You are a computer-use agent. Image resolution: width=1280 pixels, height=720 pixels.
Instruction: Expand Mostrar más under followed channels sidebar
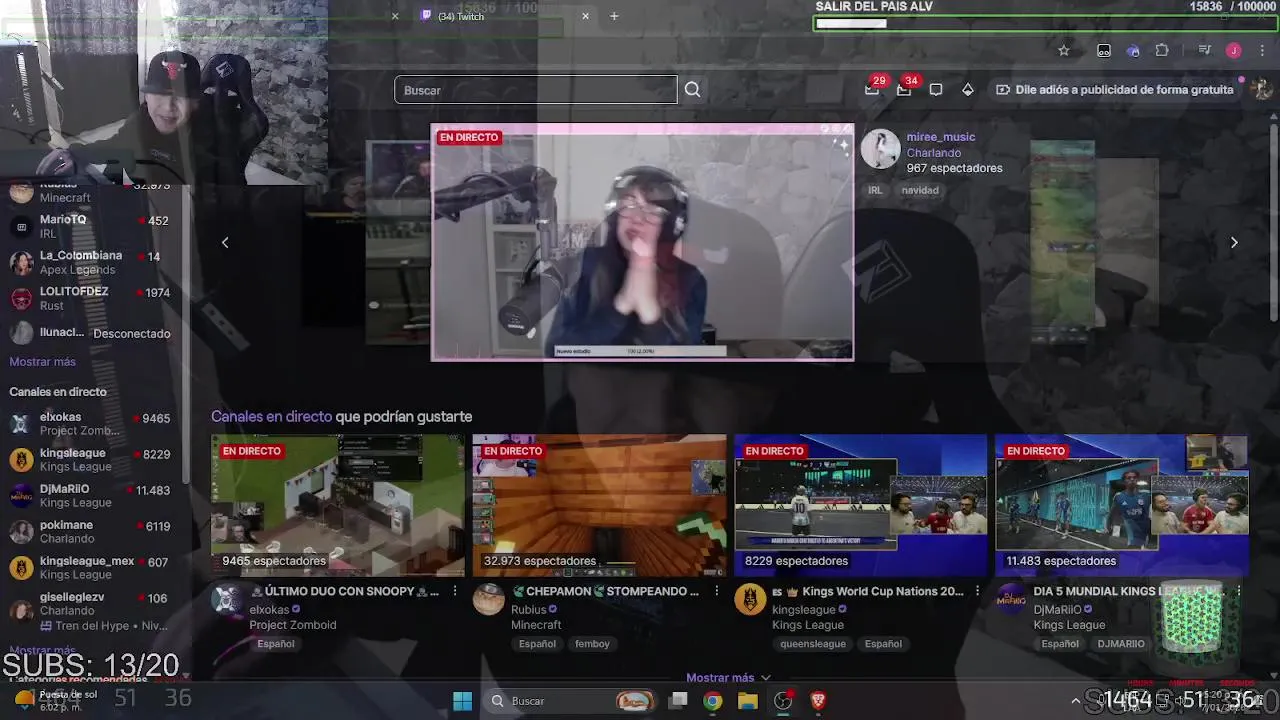click(x=42, y=362)
